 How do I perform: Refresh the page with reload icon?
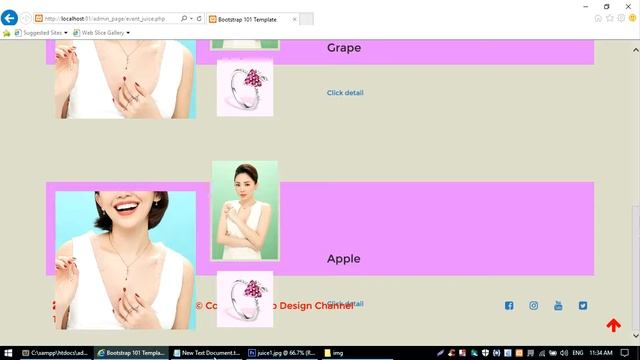(199, 19)
